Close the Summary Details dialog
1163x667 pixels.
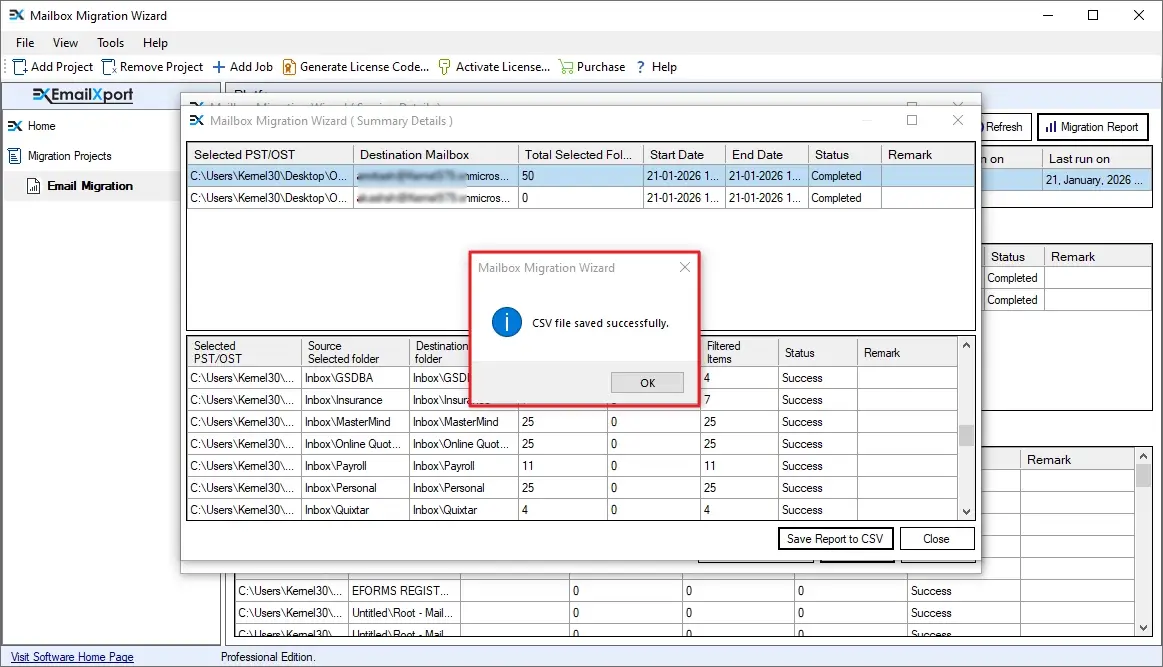click(936, 538)
